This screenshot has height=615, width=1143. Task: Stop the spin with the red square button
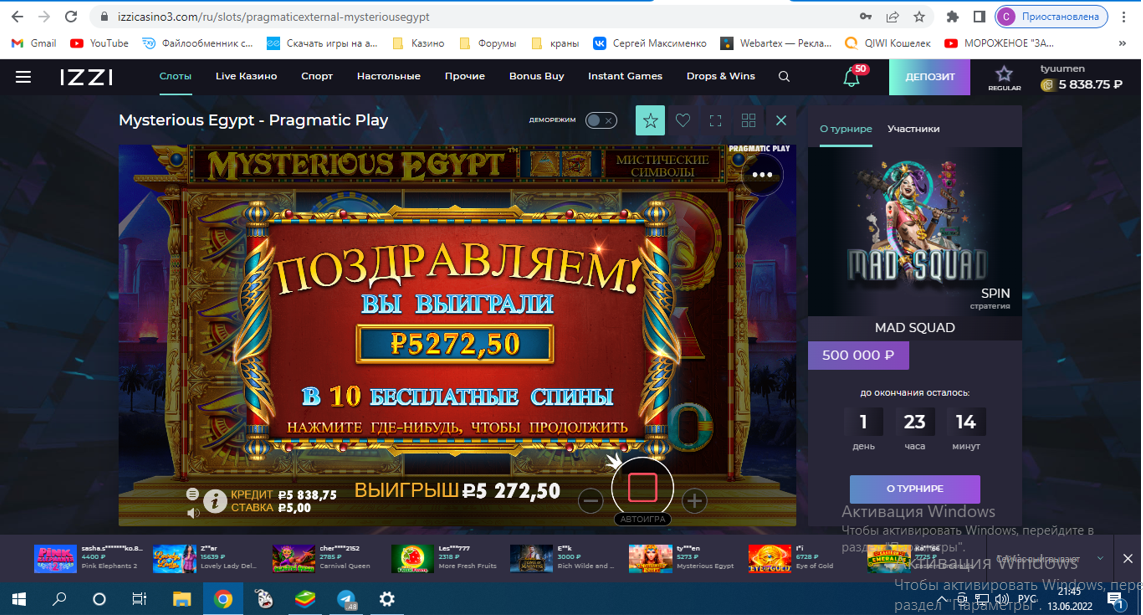(642, 487)
